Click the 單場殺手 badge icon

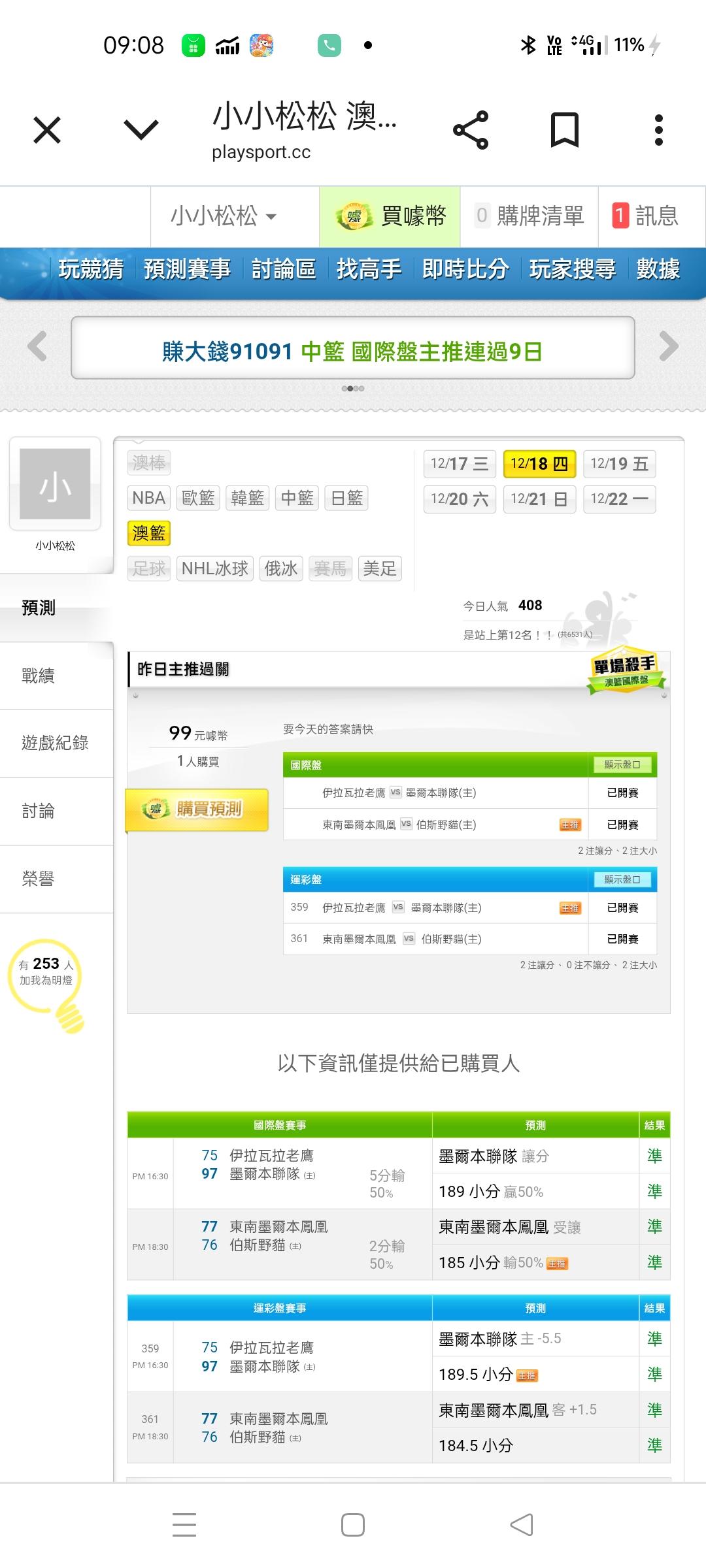pos(626,670)
